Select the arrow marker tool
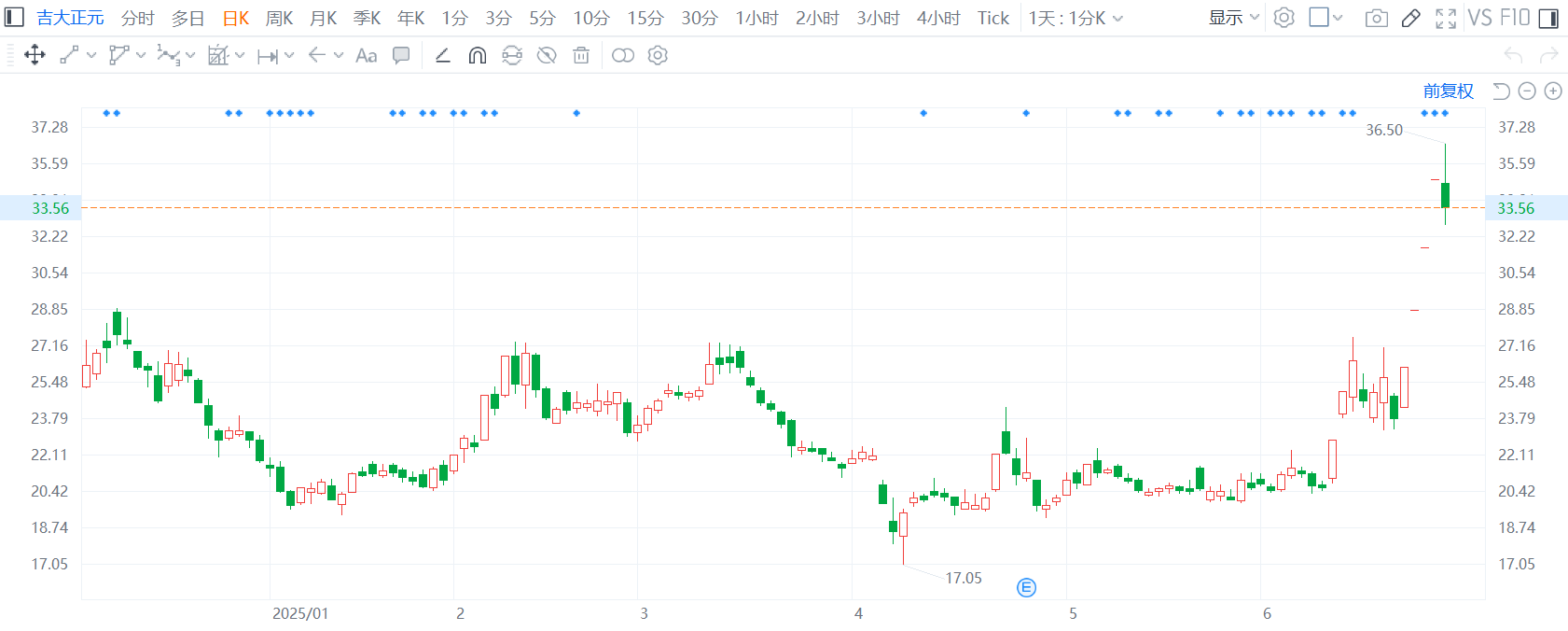This screenshot has width=1568, height=631. (316, 55)
